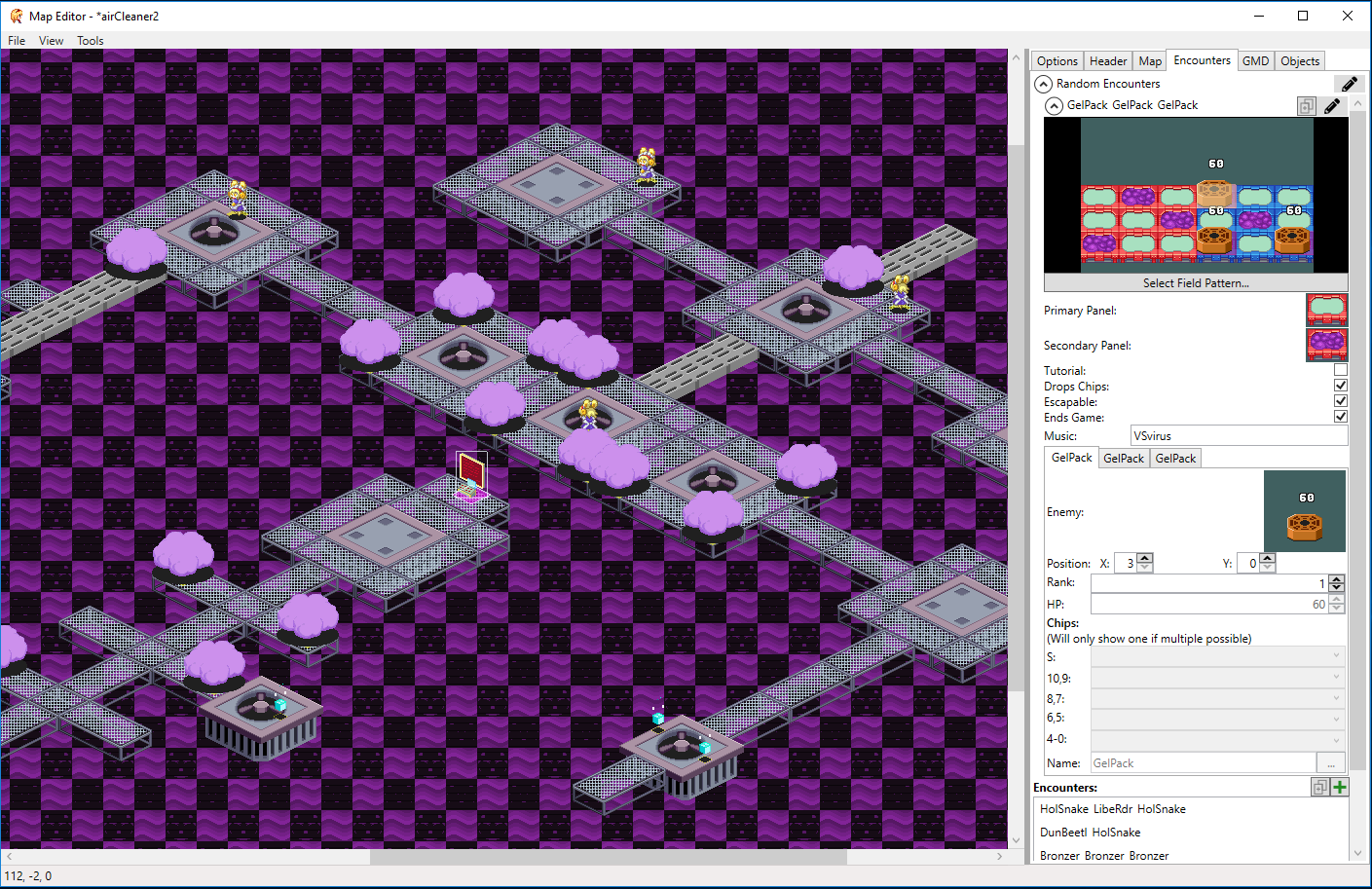The width and height of the screenshot is (1372, 889).
Task: Click the down arrow of encounters list scrollbar
Action: click(x=1357, y=854)
